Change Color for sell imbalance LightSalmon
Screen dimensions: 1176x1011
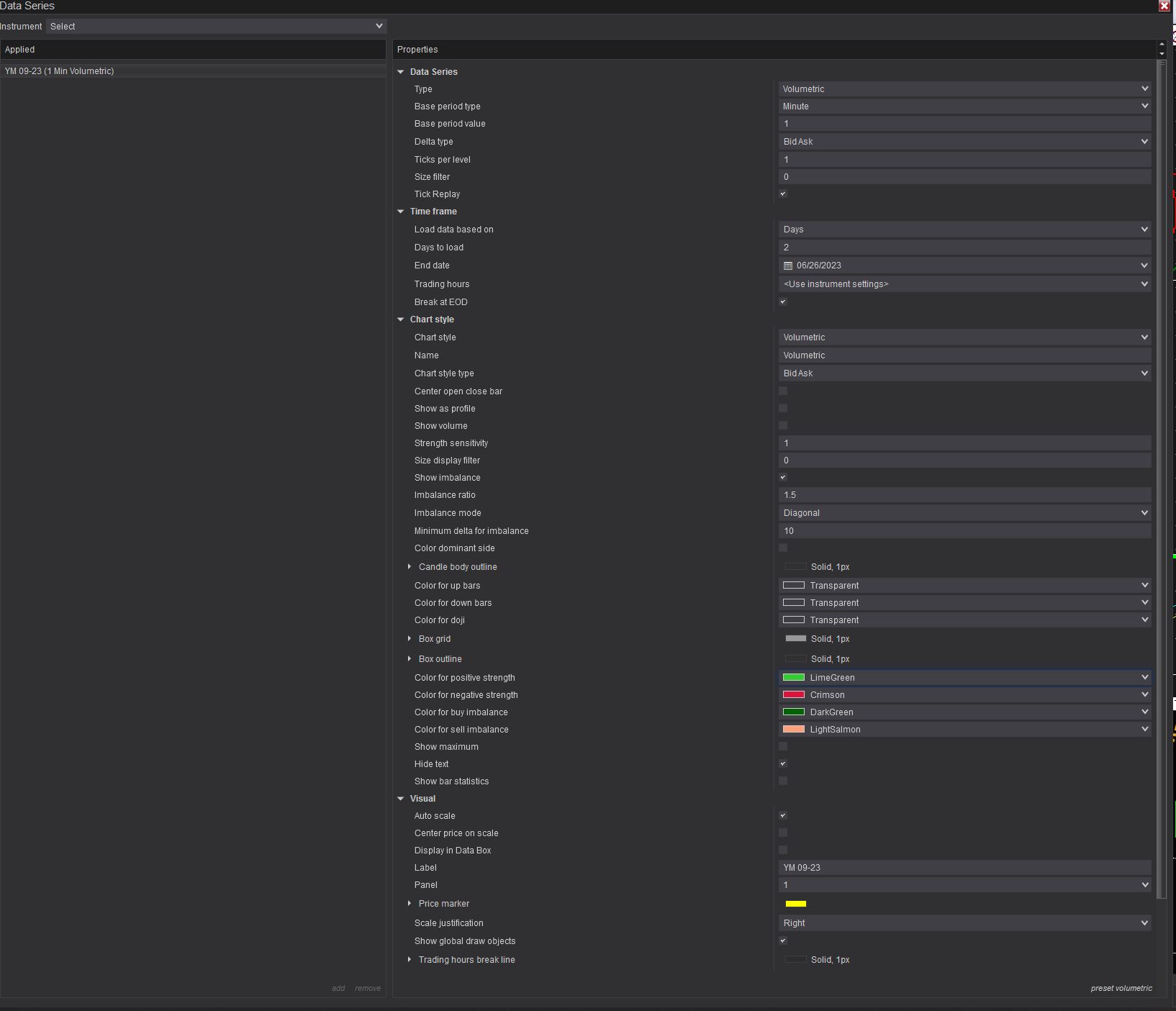[964, 730]
